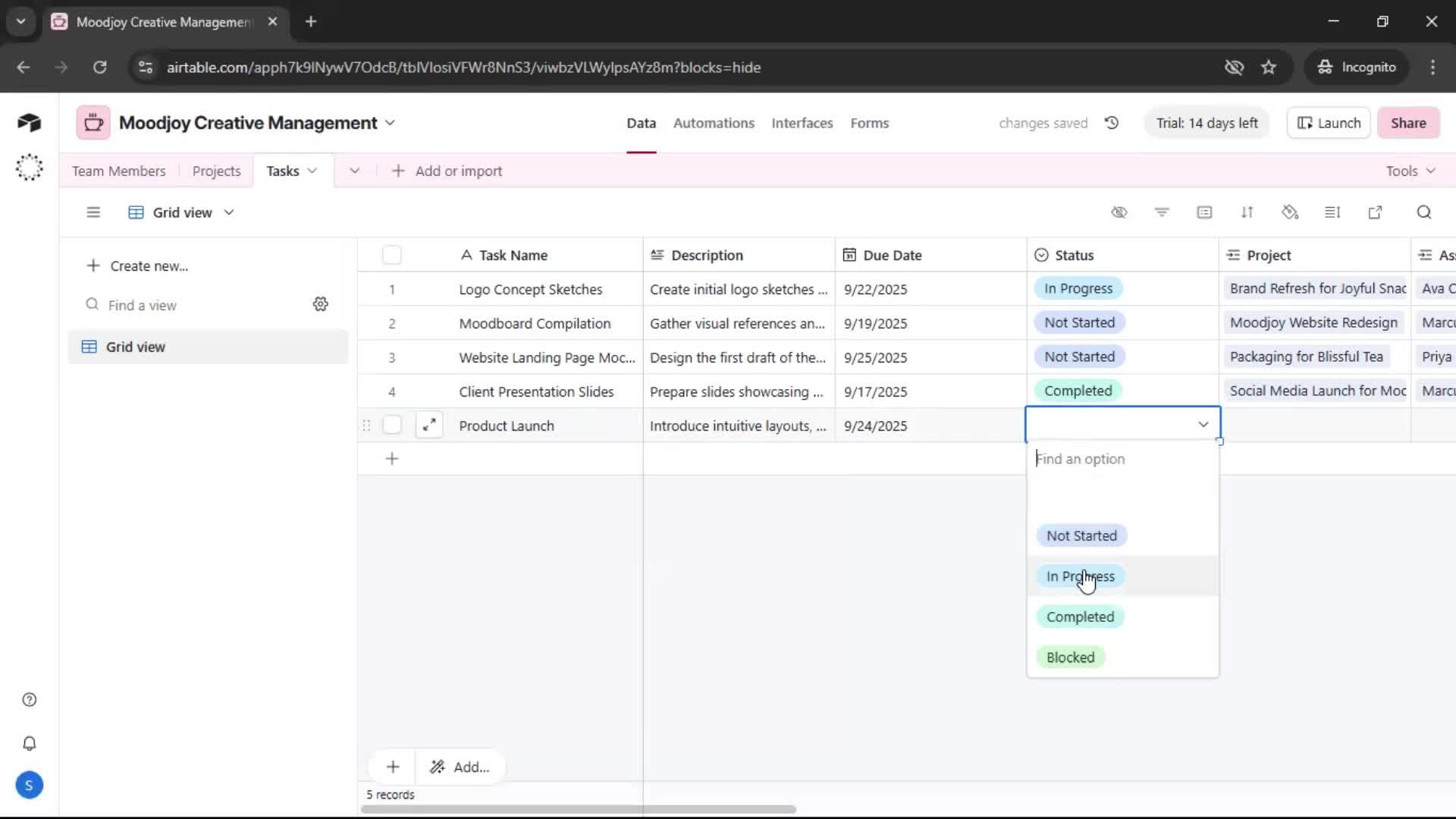1456x819 pixels.
Task: Open the site information icon in address bar
Action: [146, 67]
